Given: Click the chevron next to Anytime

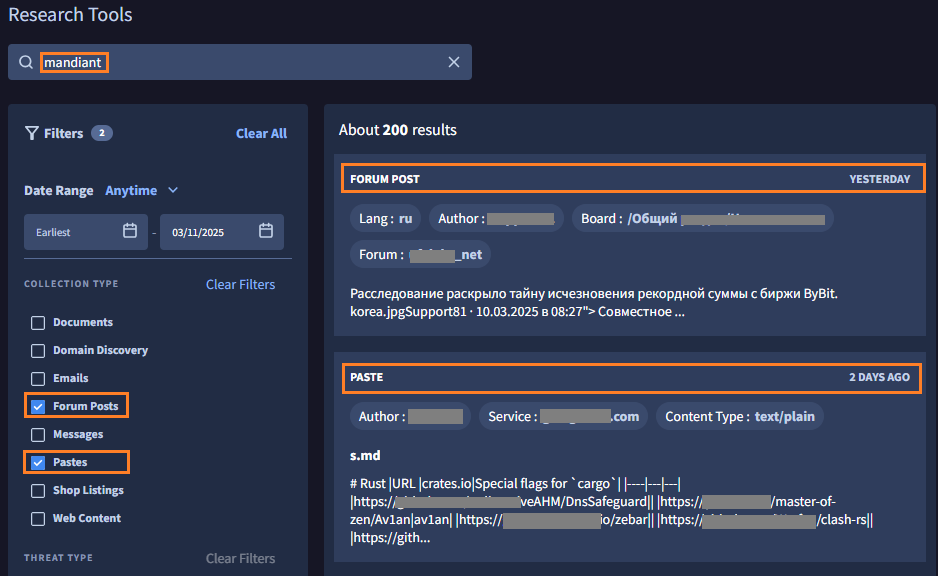Looking at the screenshot, I should click(173, 190).
